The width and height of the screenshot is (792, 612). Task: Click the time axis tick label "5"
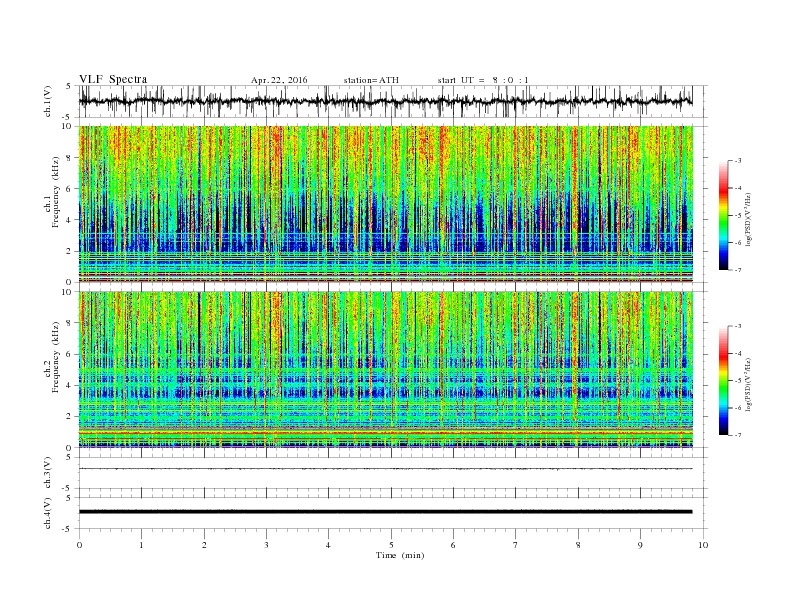click(391, 545)
